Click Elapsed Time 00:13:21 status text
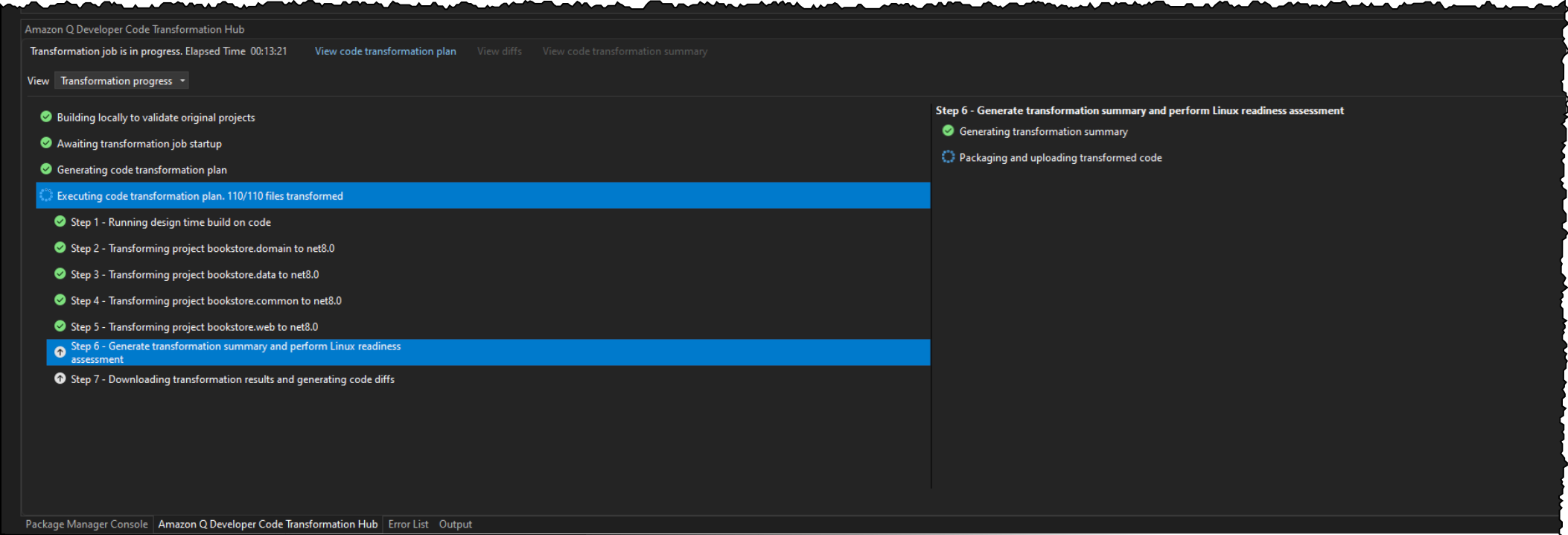Viewport: 1568px width, 535px height. (x=236, y=51)
